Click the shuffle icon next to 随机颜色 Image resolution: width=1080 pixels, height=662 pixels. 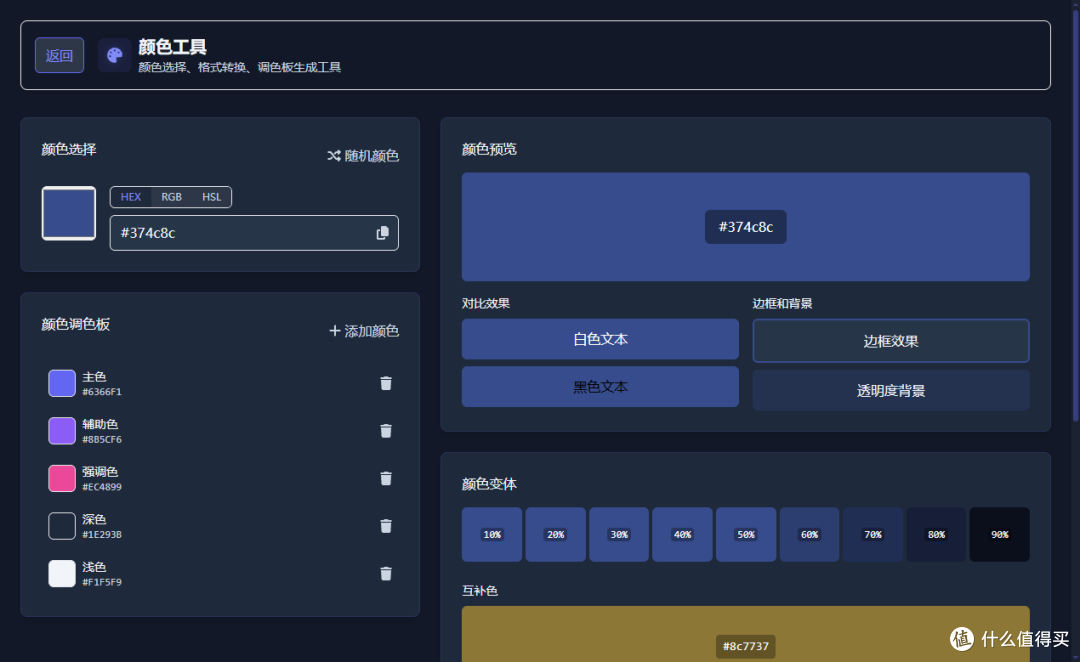click(x=334, y=156)
